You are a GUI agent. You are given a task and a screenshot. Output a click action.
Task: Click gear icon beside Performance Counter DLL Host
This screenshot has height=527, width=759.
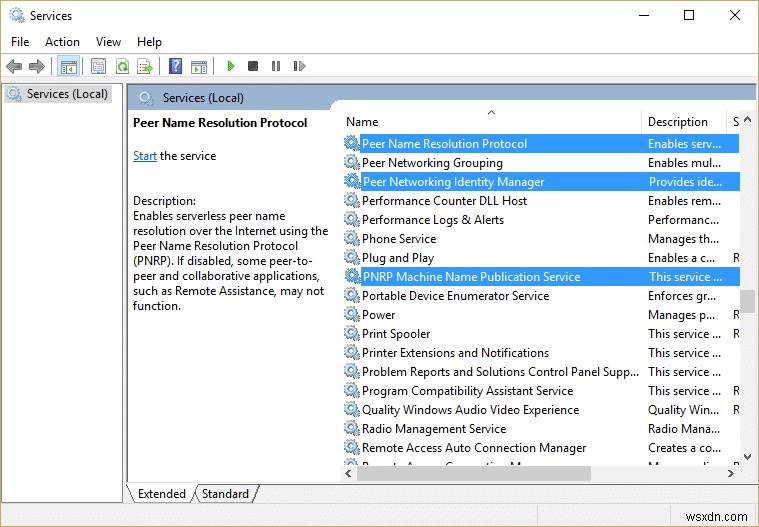pos(351,200)
